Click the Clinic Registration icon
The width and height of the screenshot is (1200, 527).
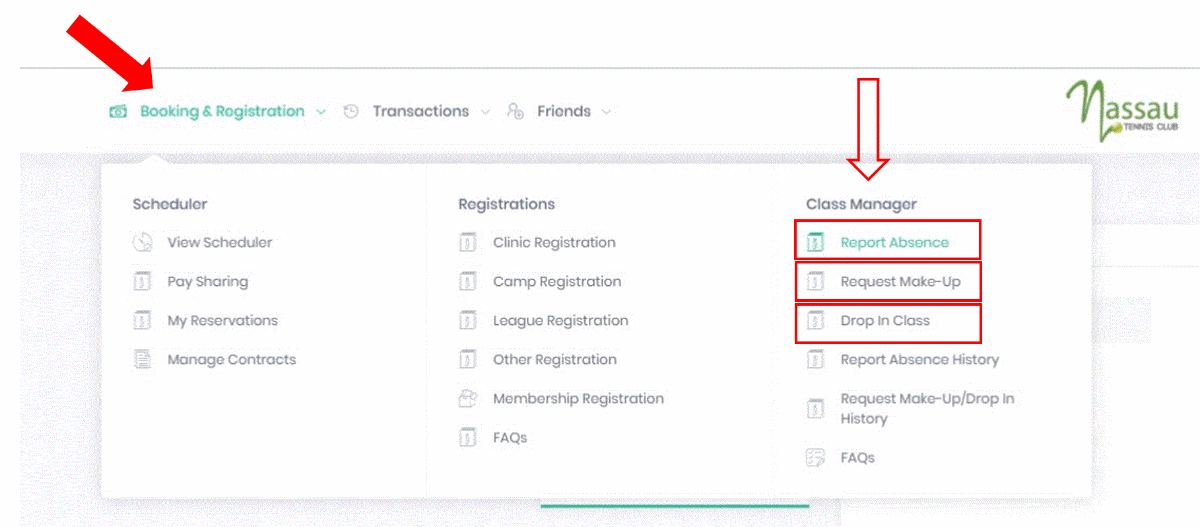tap(467, 243)
